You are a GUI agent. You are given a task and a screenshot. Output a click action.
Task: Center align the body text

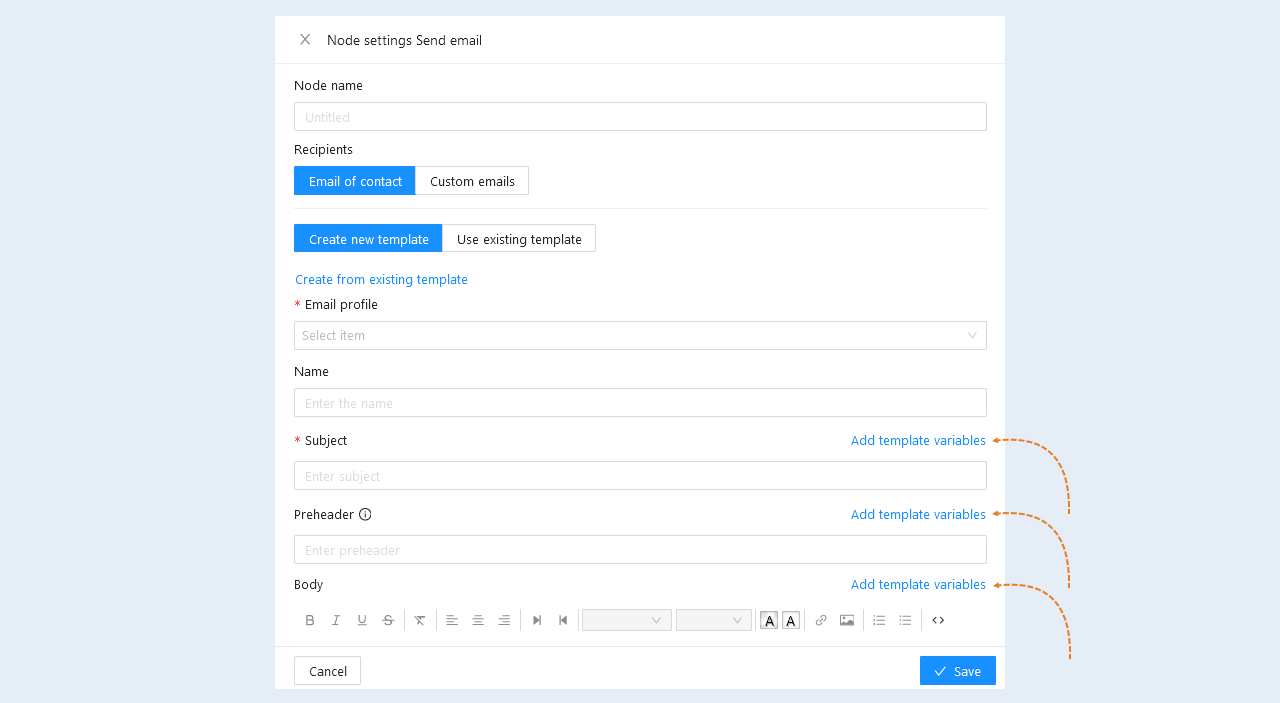[x=478, y=620]
